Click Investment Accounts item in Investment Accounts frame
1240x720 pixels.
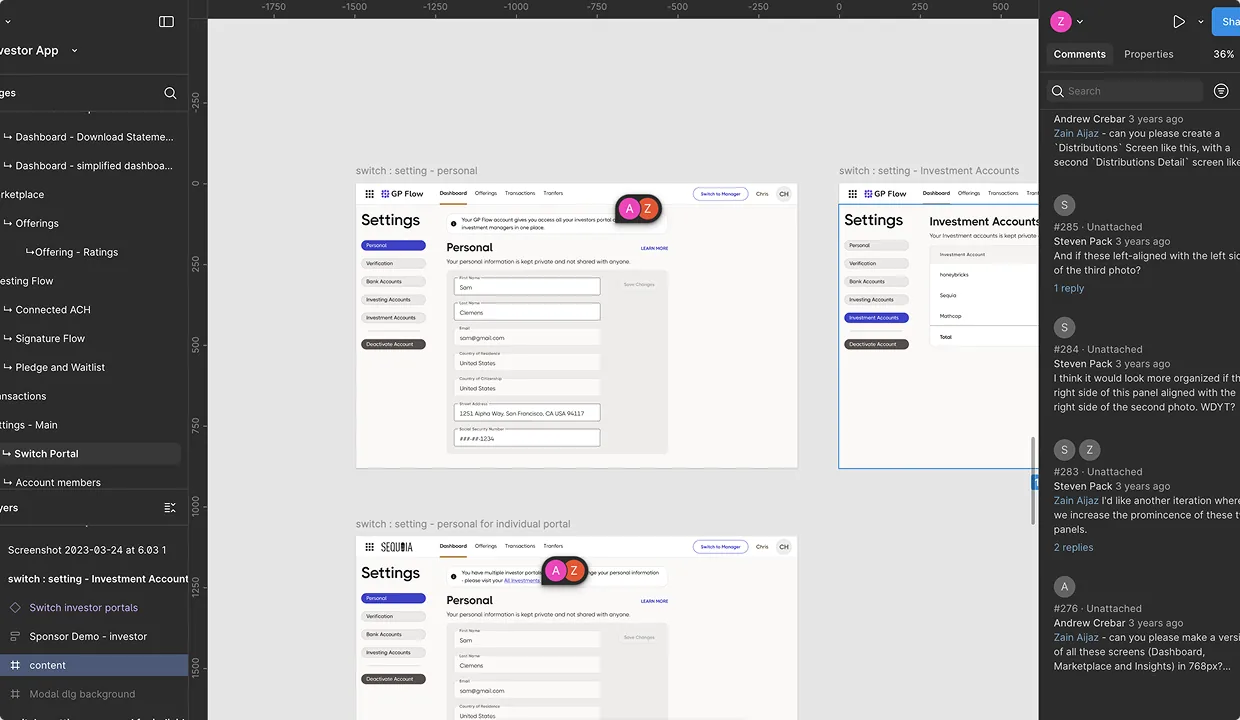(875, 318)
